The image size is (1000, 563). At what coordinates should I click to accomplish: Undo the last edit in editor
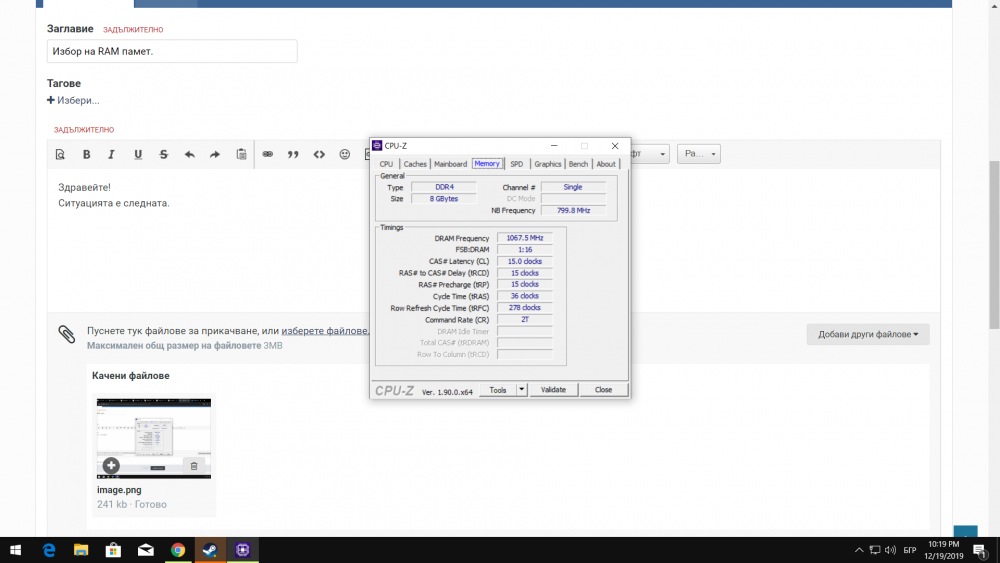click(x=189, y=154)
